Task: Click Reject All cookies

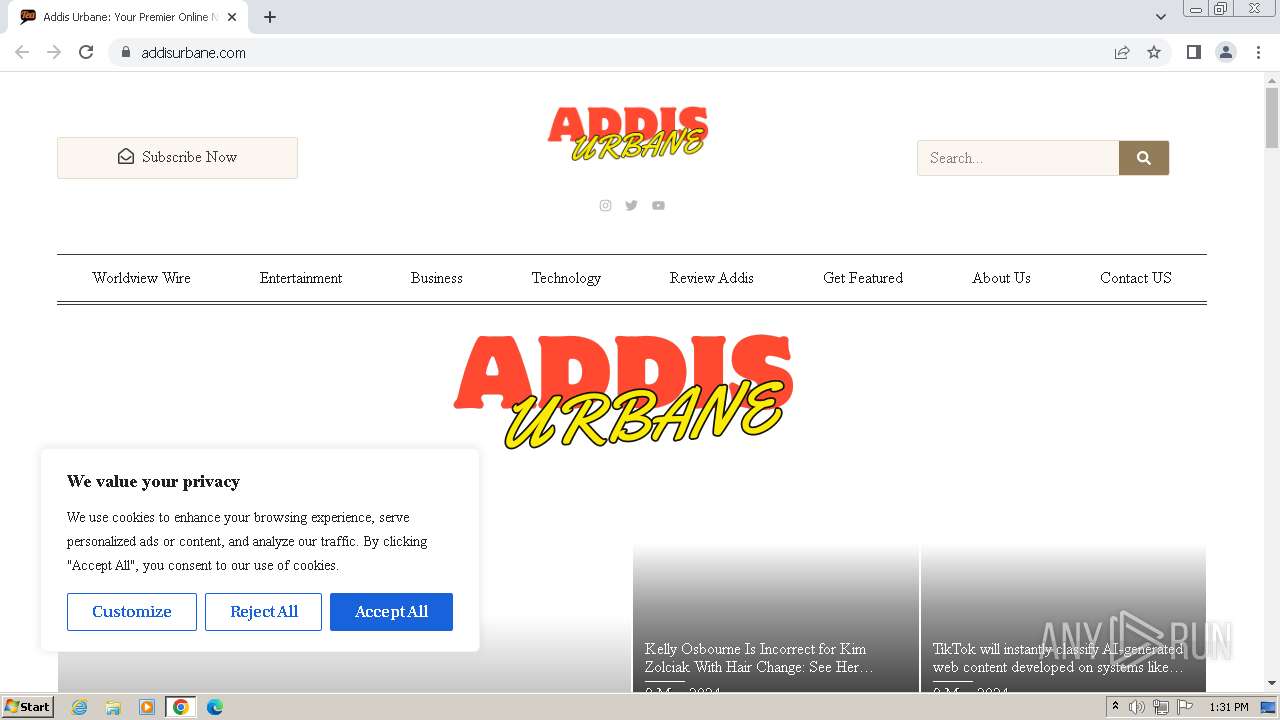Action: click(x=264, y=612)
